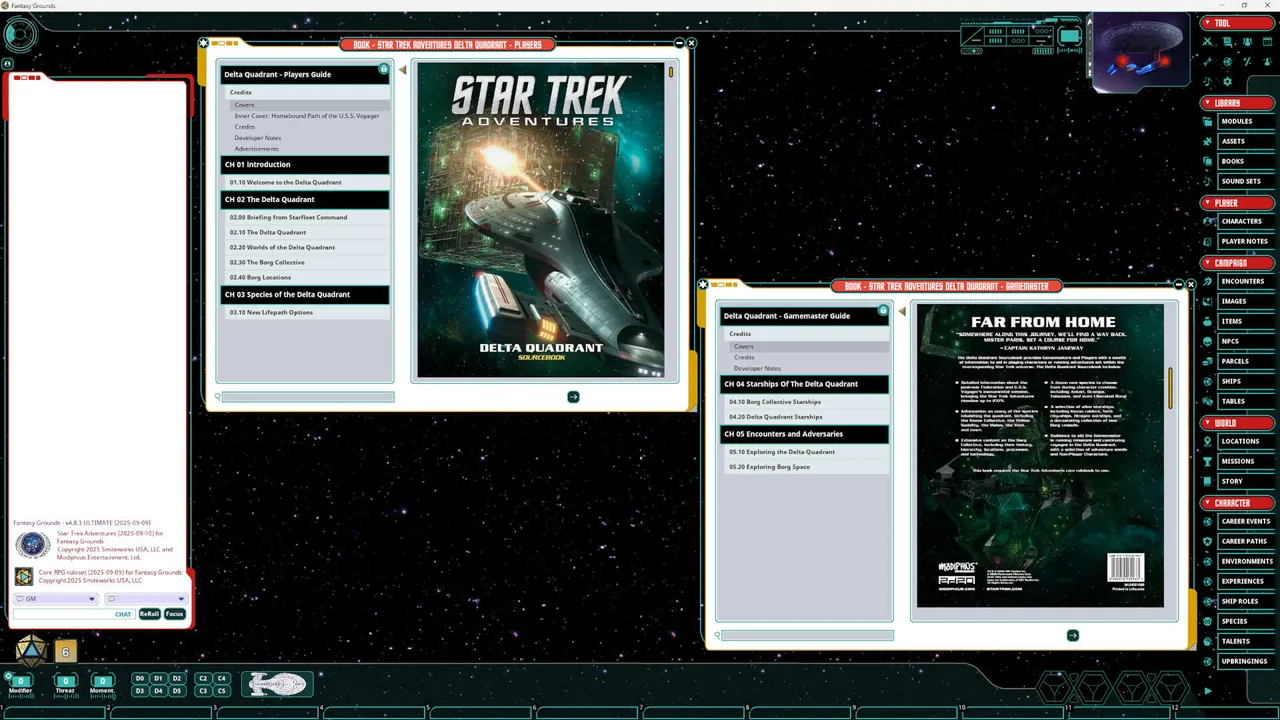Click the Characters people icon
Screen dimensions: 1280x720
pos(1208,221)
